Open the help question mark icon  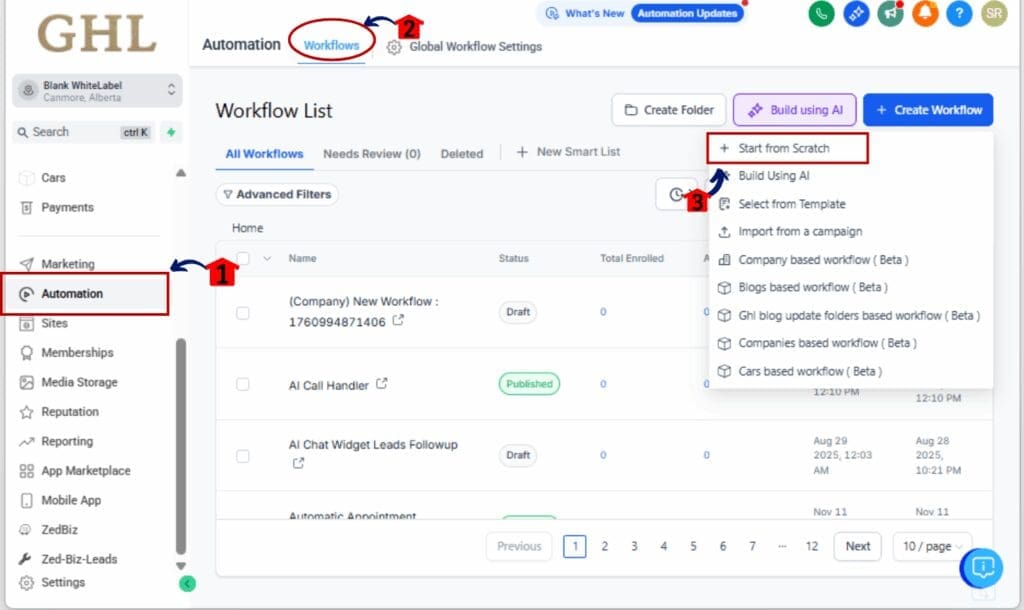(960, 15)
